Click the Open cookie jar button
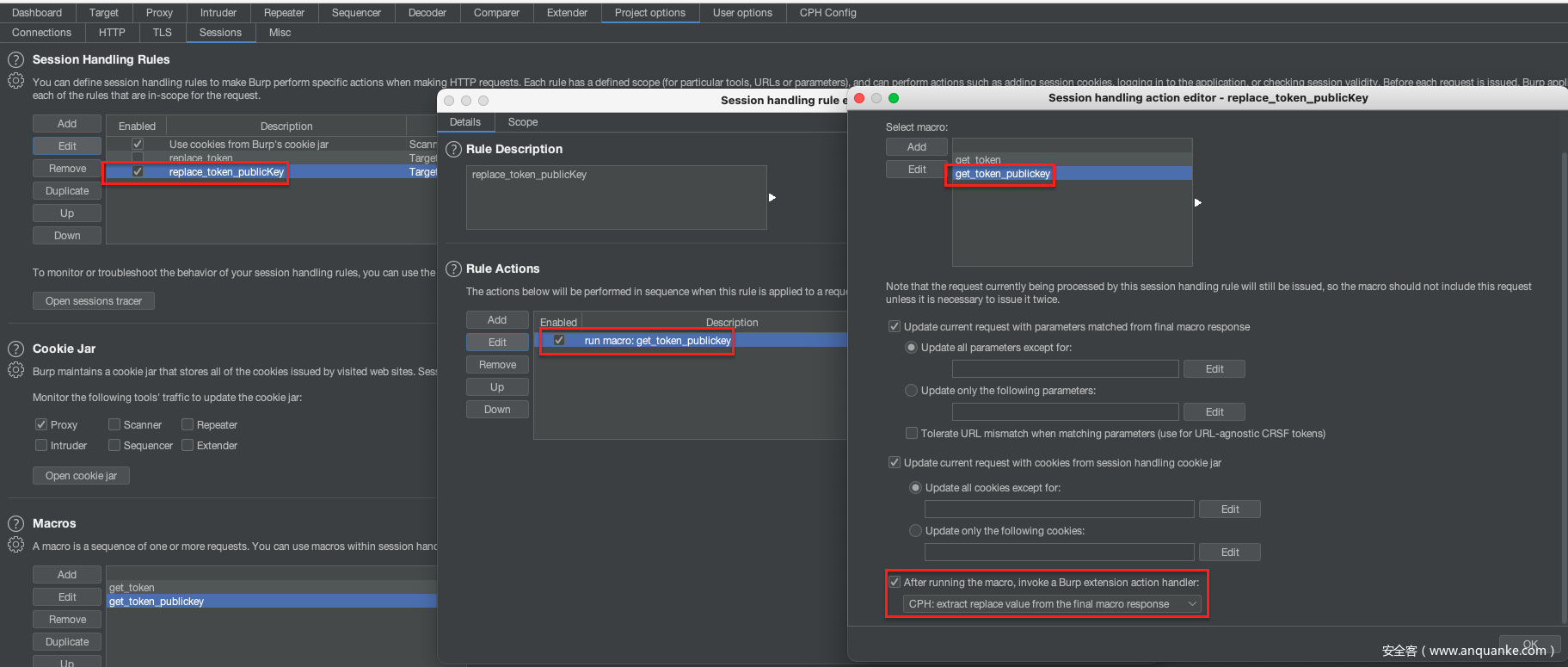 (x=81, y=476)
